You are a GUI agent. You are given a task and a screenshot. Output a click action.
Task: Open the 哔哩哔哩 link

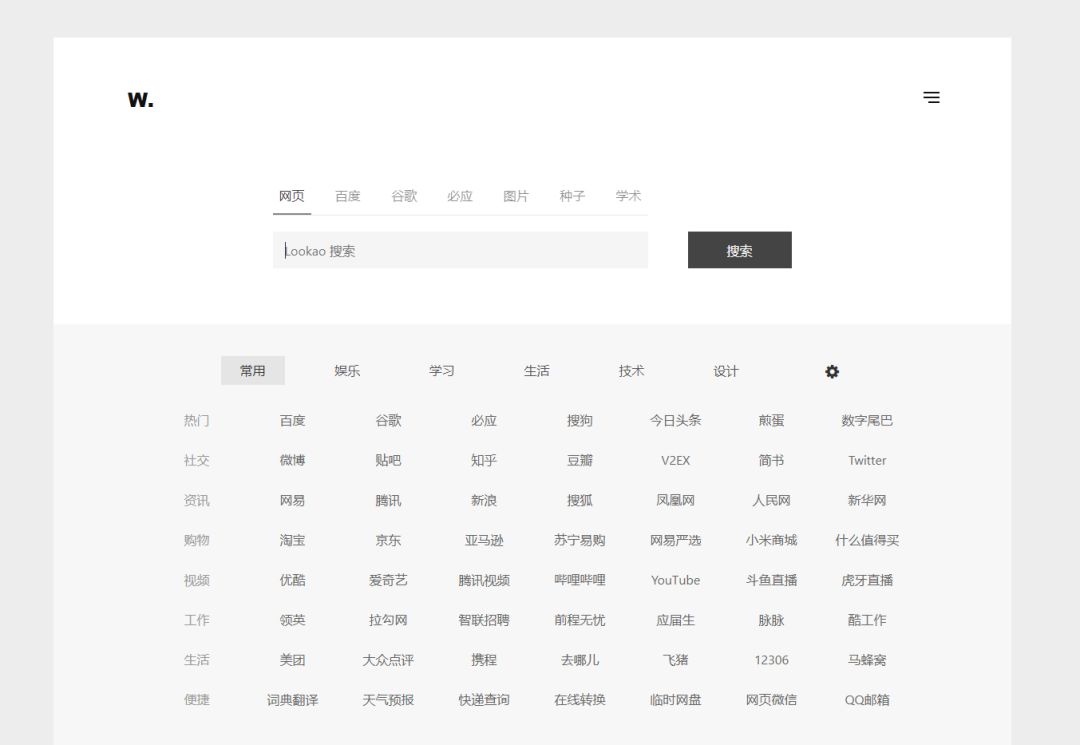580,580
